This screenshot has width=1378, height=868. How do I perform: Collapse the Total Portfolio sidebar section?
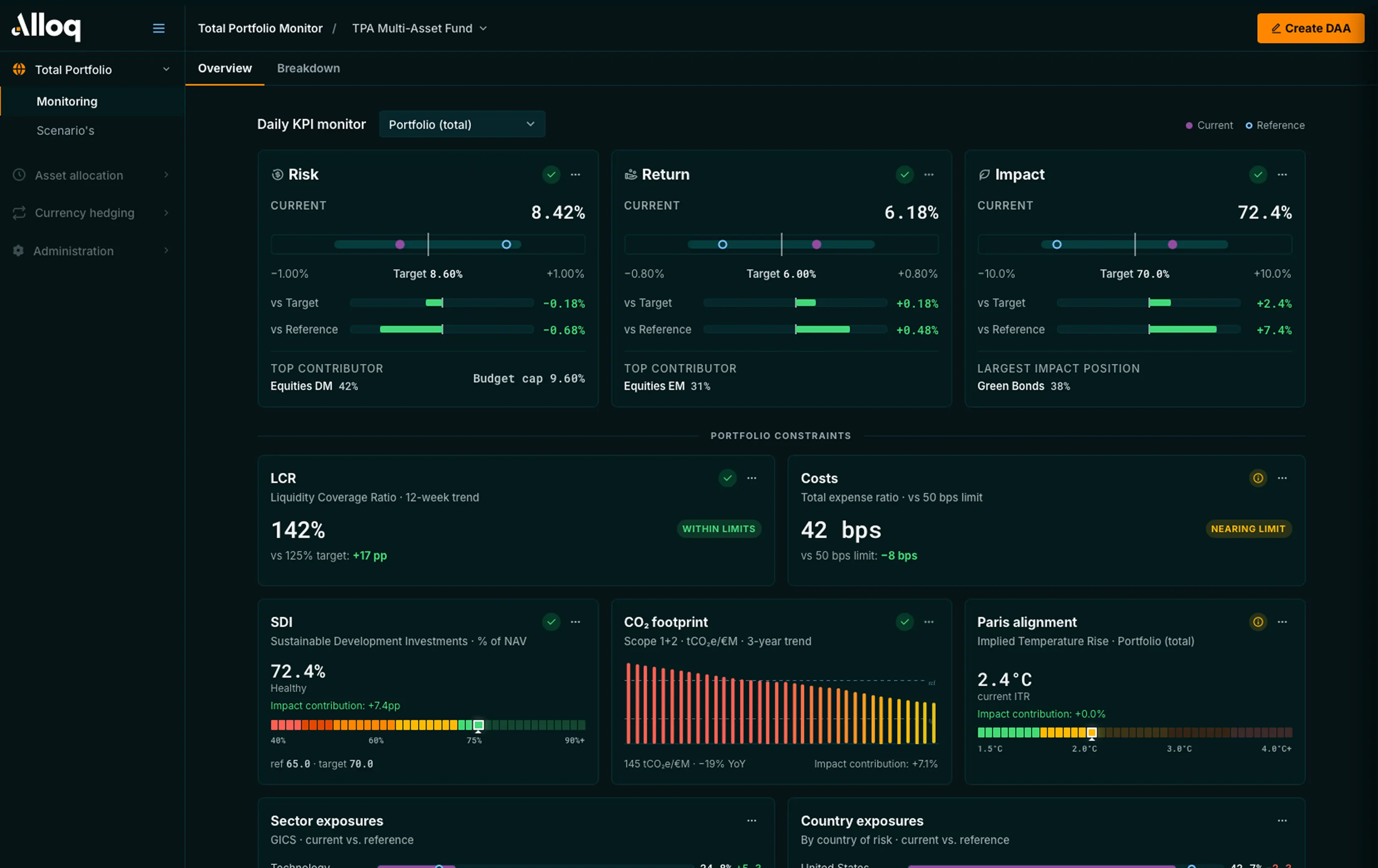click(166, 69)
